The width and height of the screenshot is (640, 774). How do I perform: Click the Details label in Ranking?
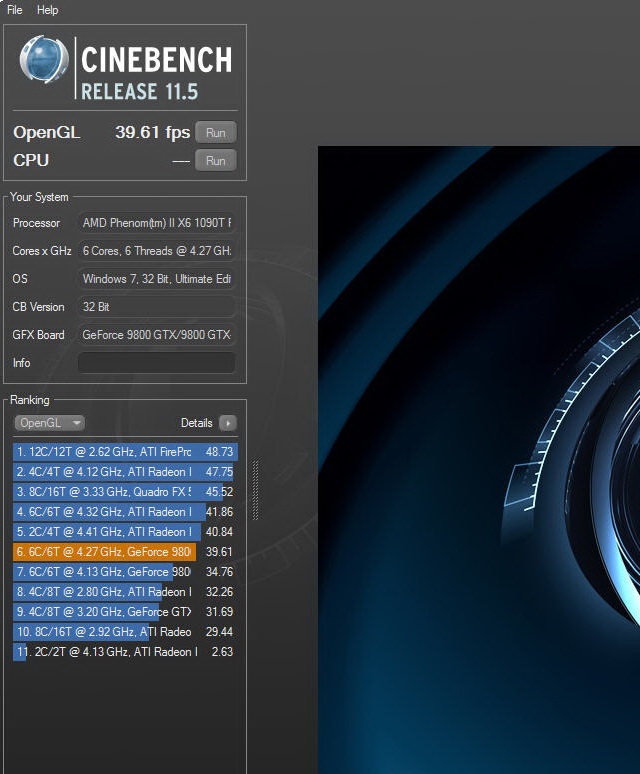tap(196, 423)
